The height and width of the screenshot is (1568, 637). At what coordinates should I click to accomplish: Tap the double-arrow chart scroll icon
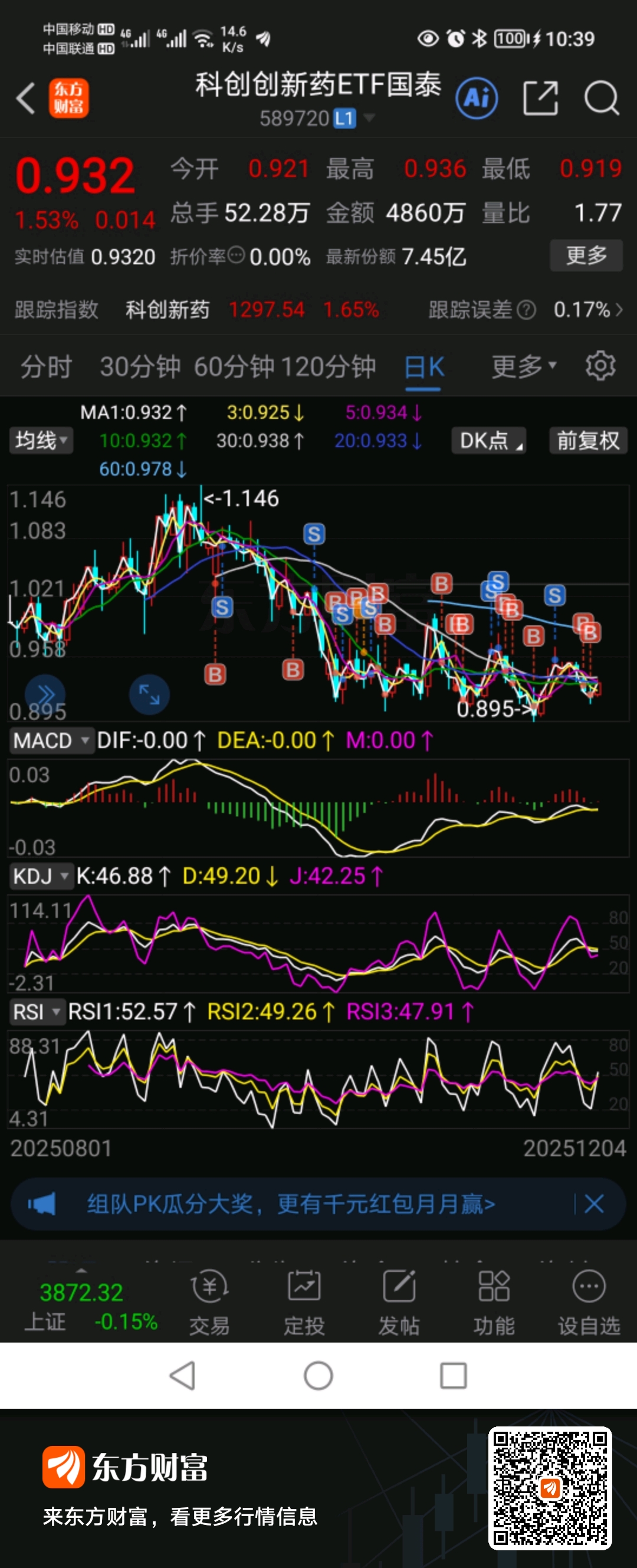(45, 694)
